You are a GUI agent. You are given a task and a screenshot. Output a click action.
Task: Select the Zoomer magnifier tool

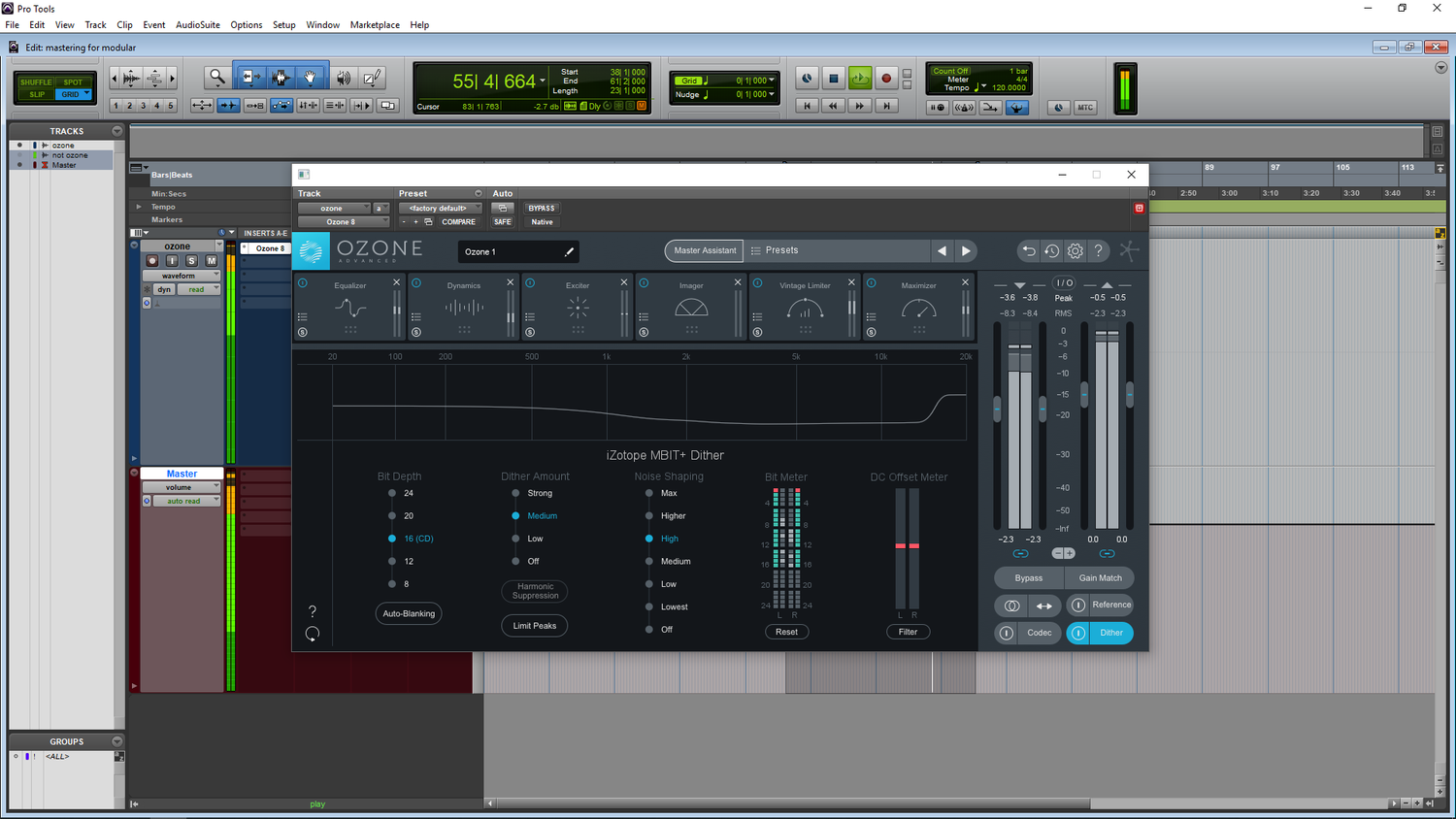[216, 78]
